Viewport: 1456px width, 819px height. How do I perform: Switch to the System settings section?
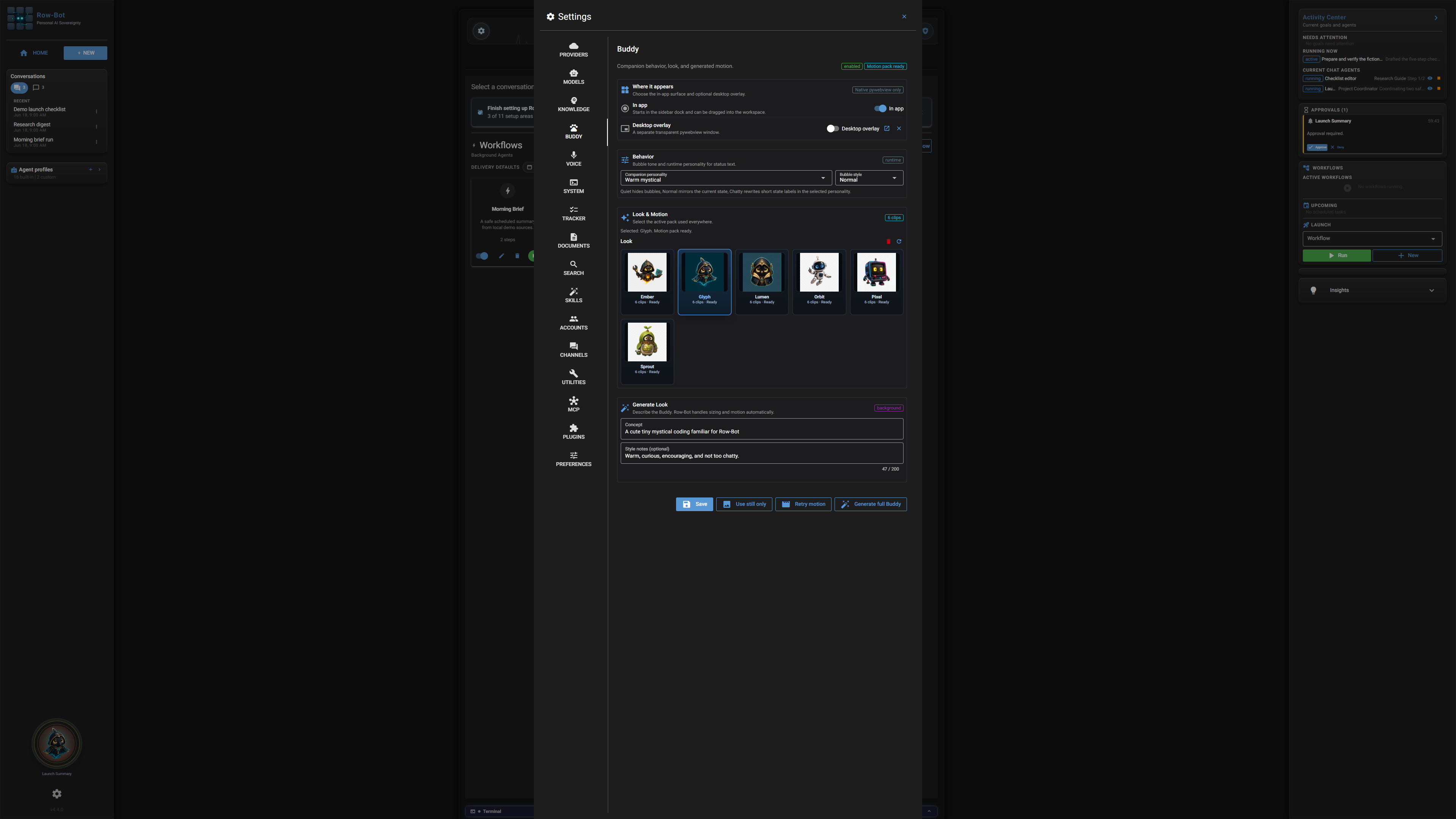573,186
